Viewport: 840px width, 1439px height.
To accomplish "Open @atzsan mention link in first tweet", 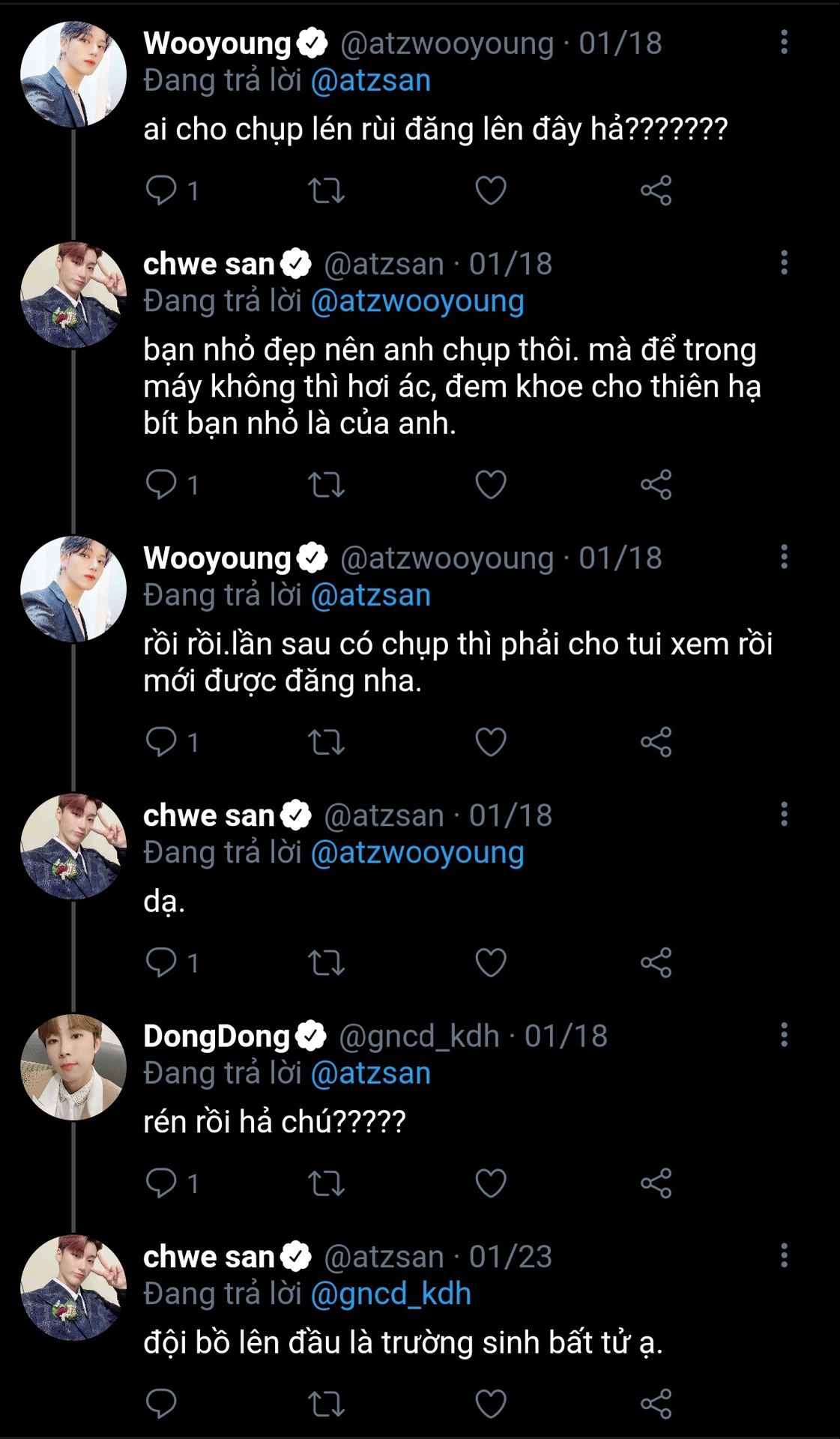I will tap(370, 81).
